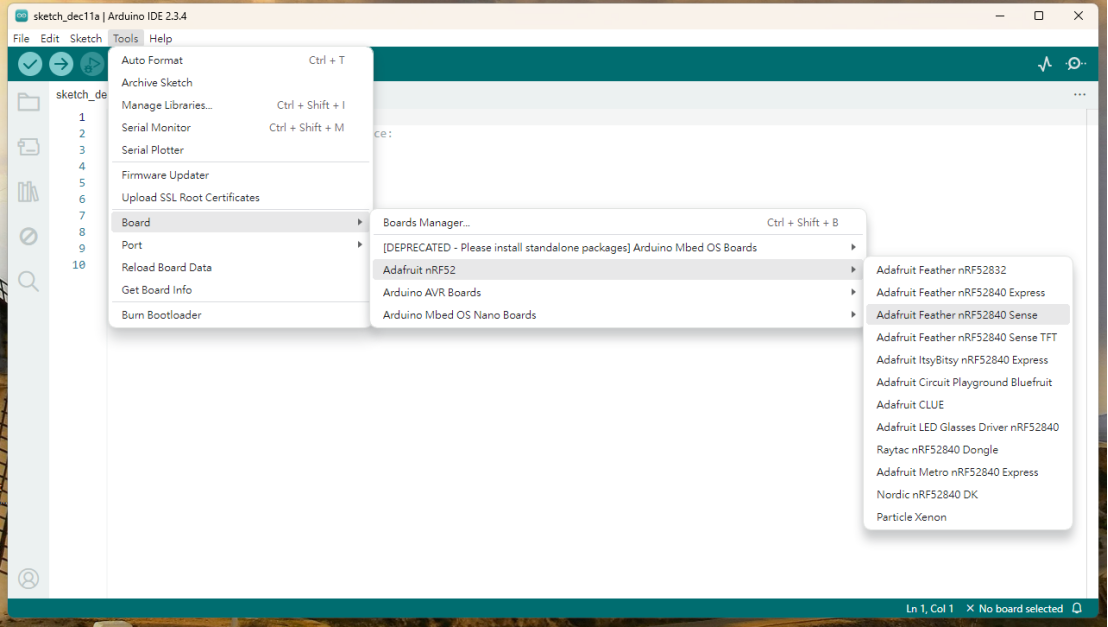1108x627 pixels.
Task: Open Boards Manager from Board submenu
Action: pos(618,223)
